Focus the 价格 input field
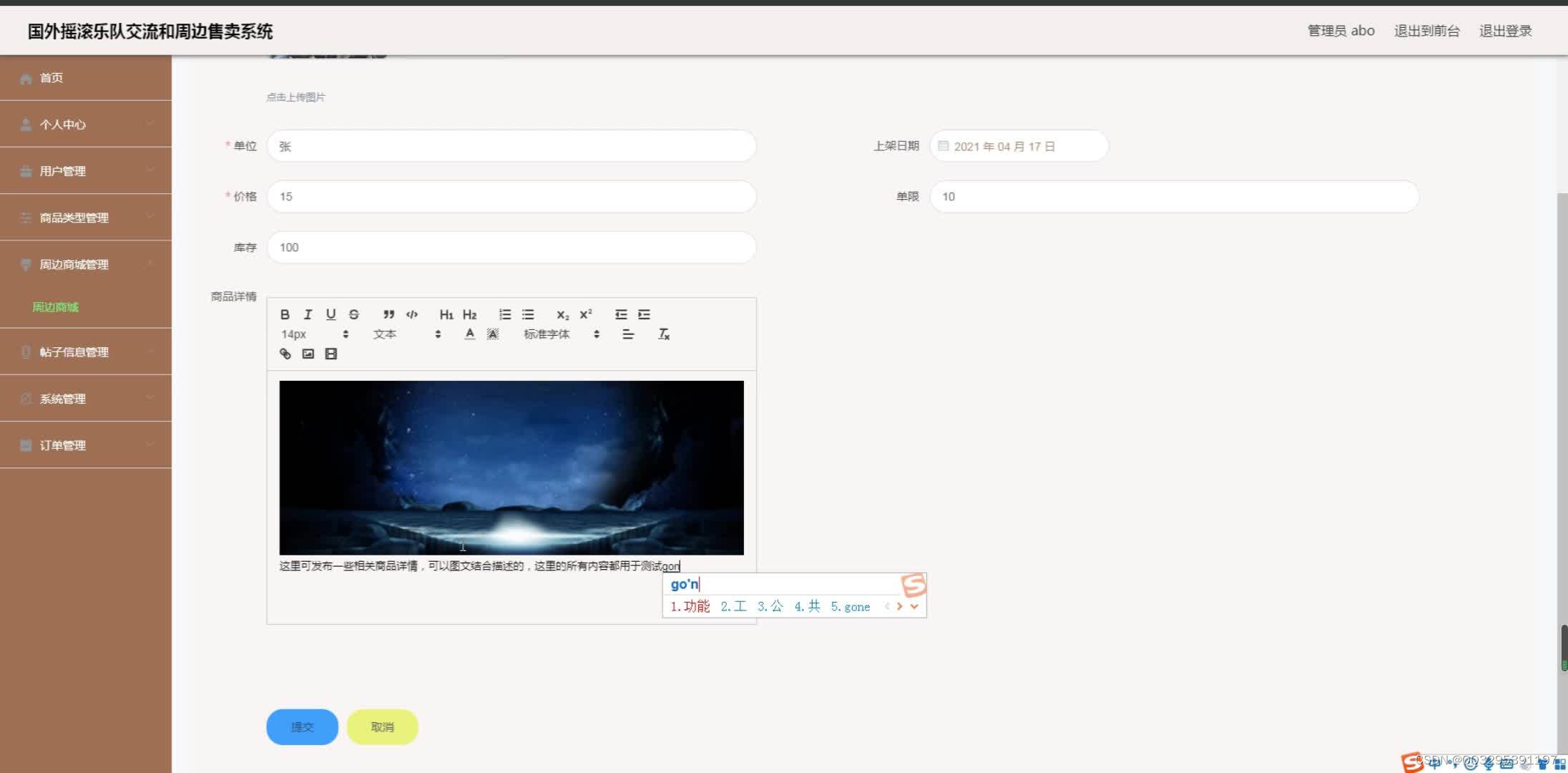The height and width of the screenshot is (773, 1568). point(511,196)
